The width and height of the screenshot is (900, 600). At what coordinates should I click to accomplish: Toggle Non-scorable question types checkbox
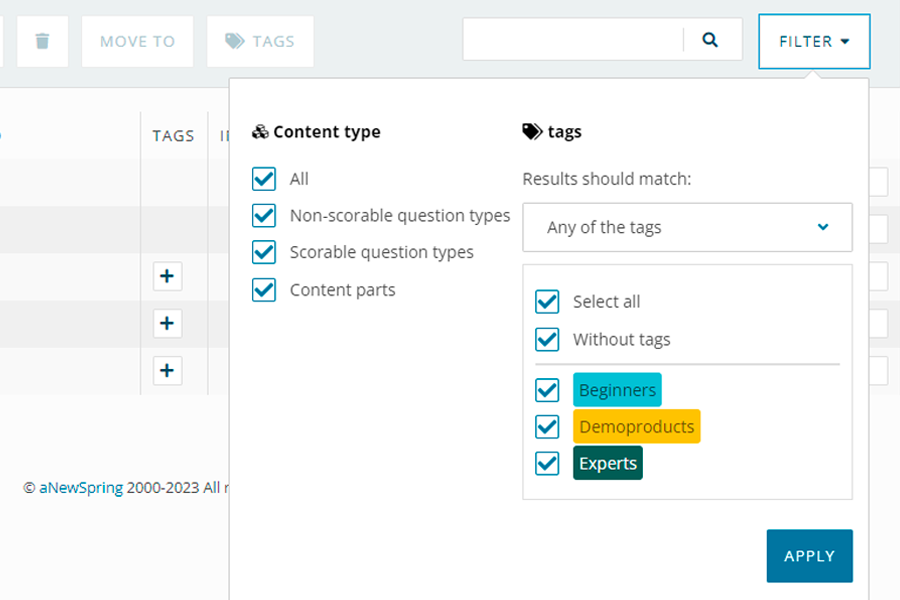[x=264, y=216]
